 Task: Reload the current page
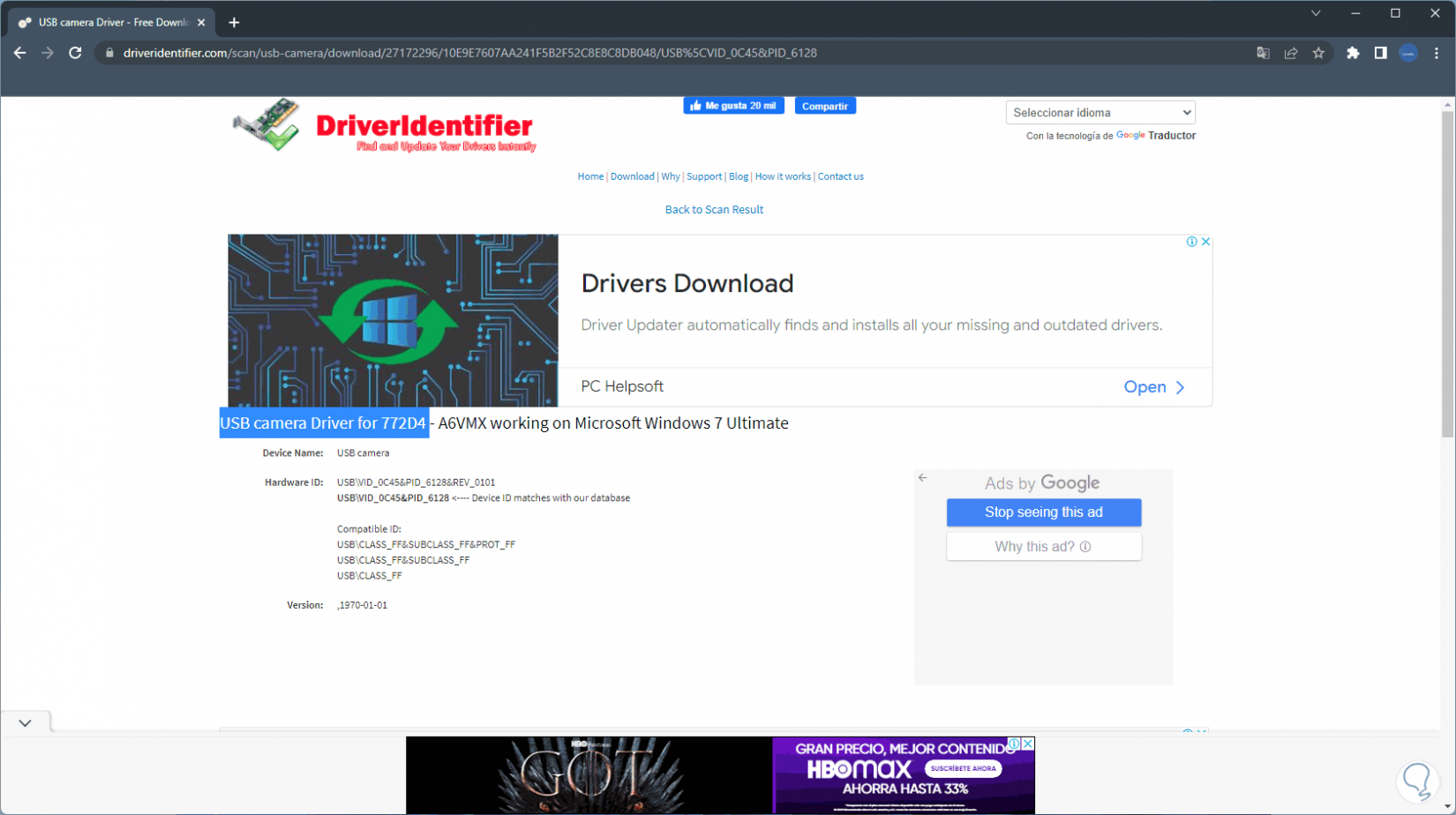coord(76,53)
